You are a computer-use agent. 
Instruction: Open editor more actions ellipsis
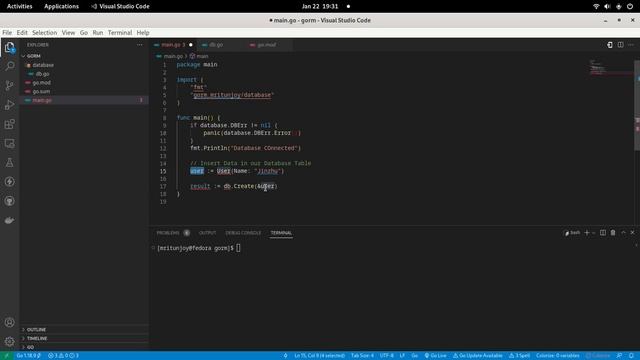631,45
